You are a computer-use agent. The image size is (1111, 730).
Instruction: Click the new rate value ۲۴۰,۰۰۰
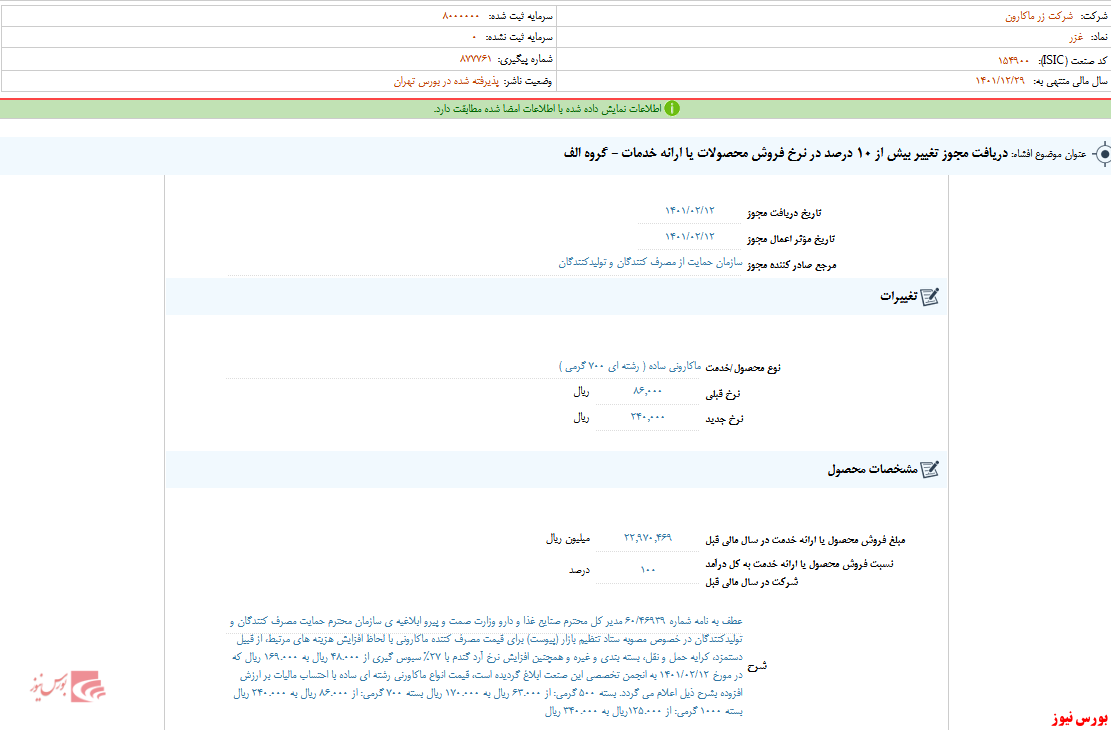pyautogui.click(x=648, y=417)
